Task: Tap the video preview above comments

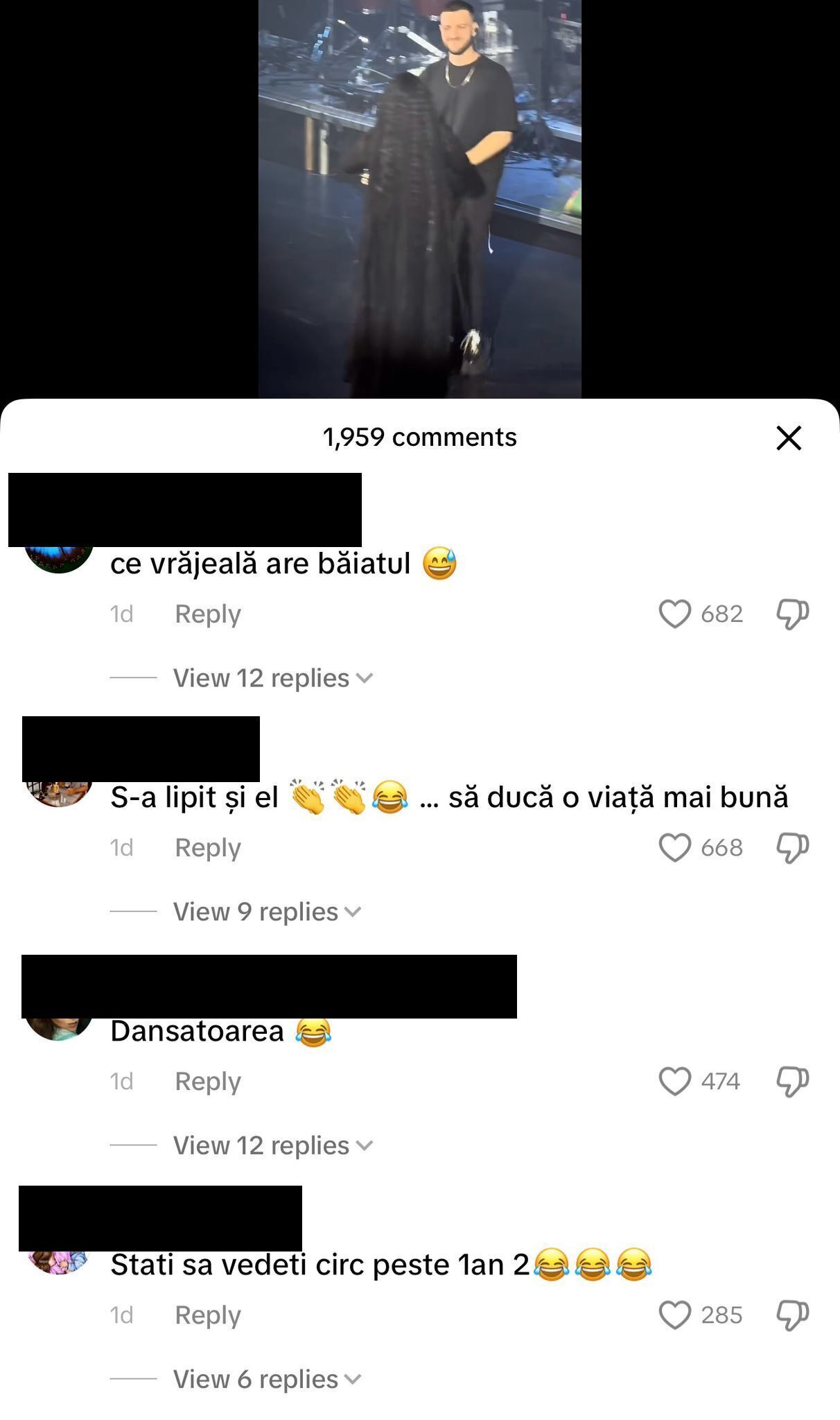Action: tap(420, 199)
